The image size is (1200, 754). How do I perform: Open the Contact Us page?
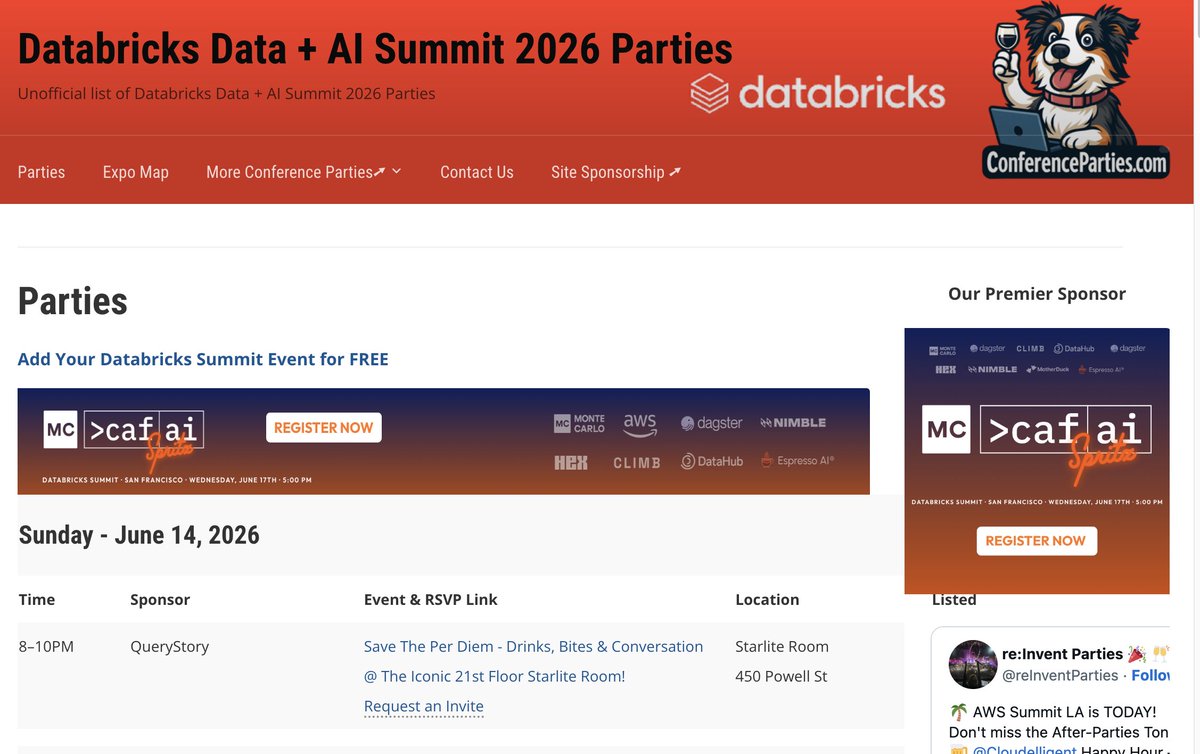[477, 172]
